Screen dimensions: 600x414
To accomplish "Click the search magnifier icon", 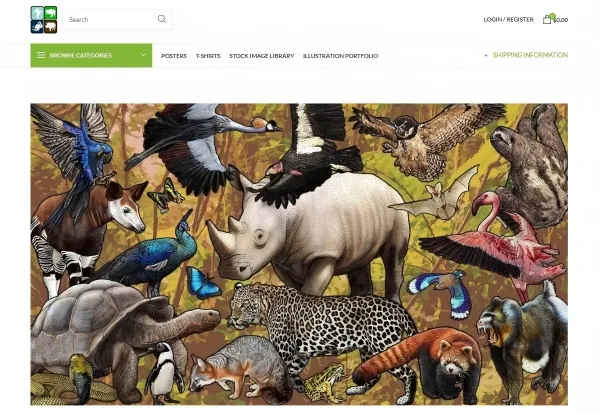I will pos(162,19).
